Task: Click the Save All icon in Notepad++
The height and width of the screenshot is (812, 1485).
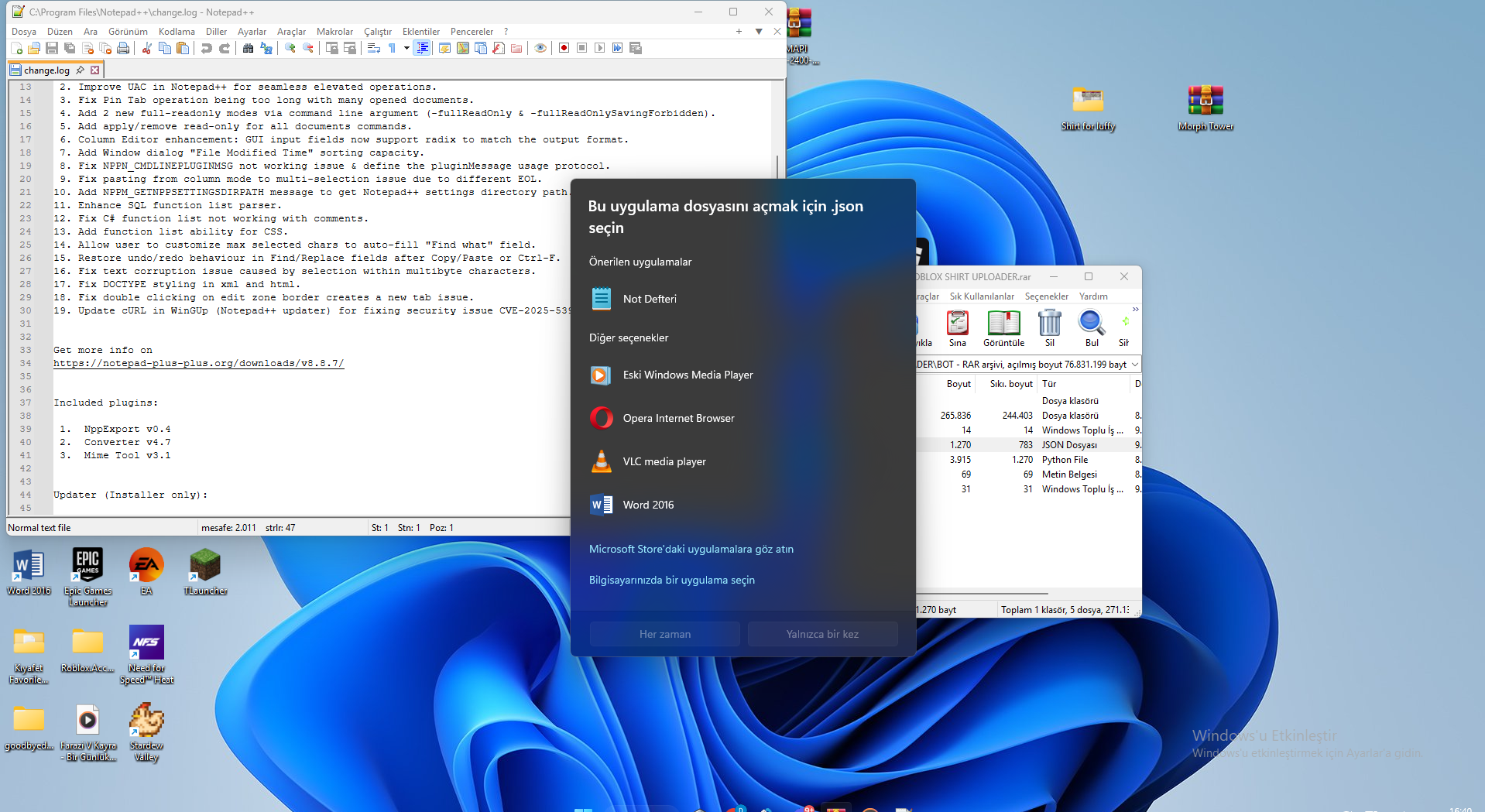Action: coord(70,48)
